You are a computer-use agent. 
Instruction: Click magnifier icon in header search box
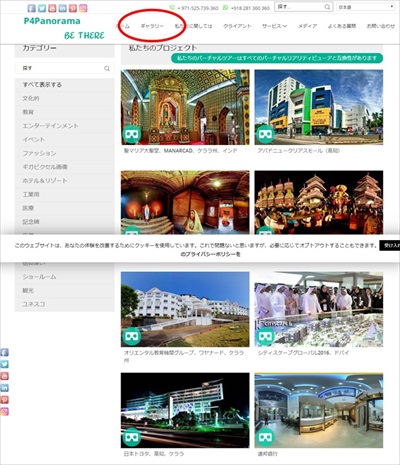[327, 7]
